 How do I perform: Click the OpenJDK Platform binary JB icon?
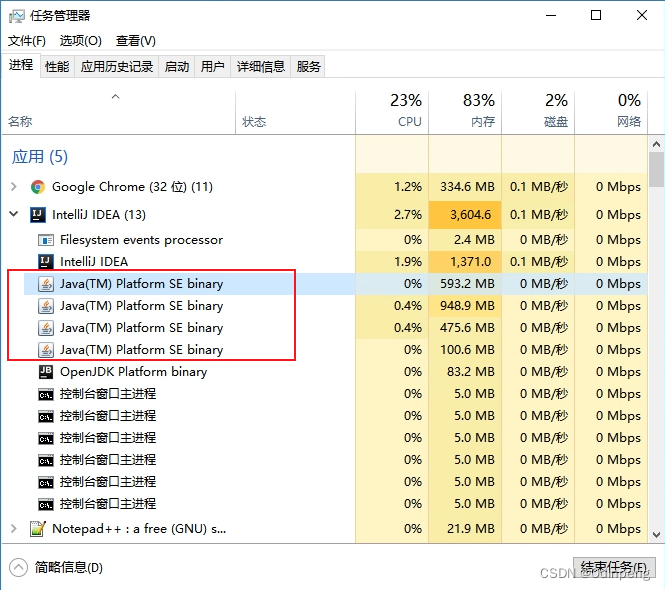click(x=46, y=372)
